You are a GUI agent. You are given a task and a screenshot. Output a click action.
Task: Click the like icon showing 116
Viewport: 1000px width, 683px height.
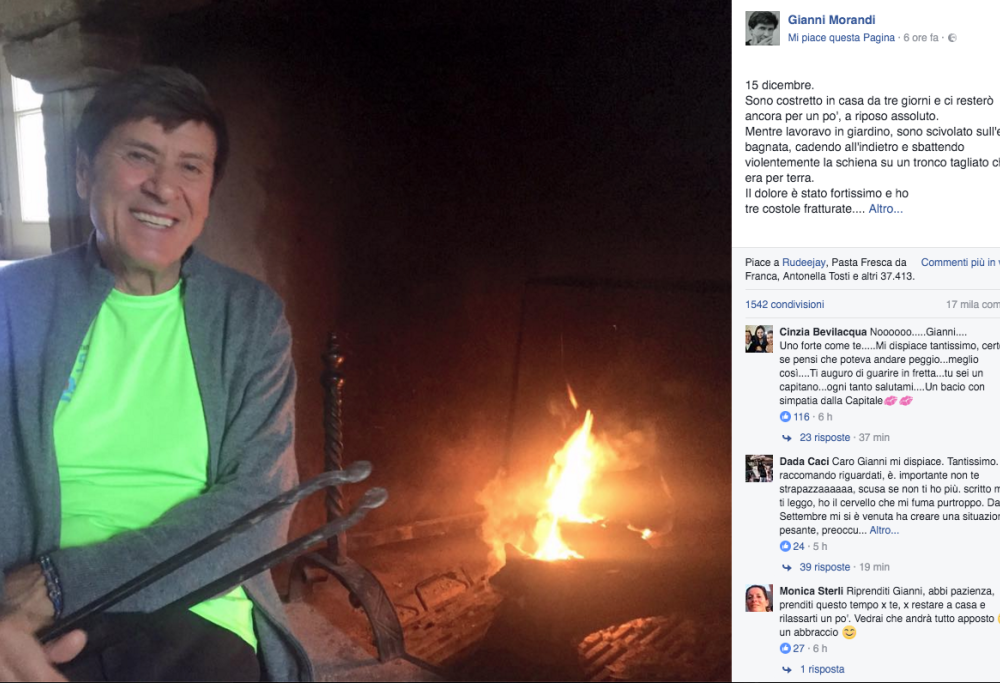(x=785, y=416)
